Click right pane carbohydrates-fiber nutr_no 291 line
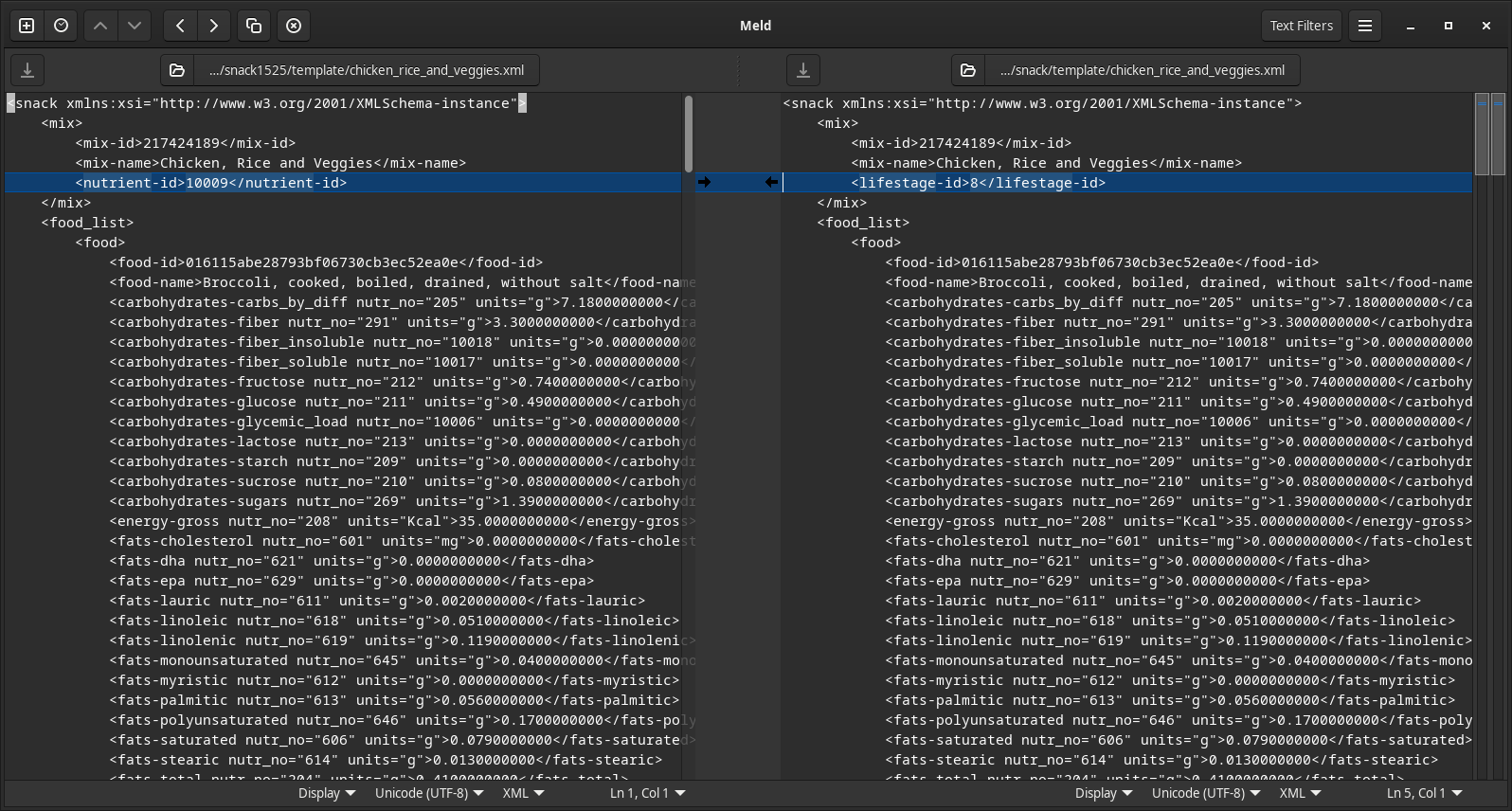1512x811 pixels. coord(1179,322)
